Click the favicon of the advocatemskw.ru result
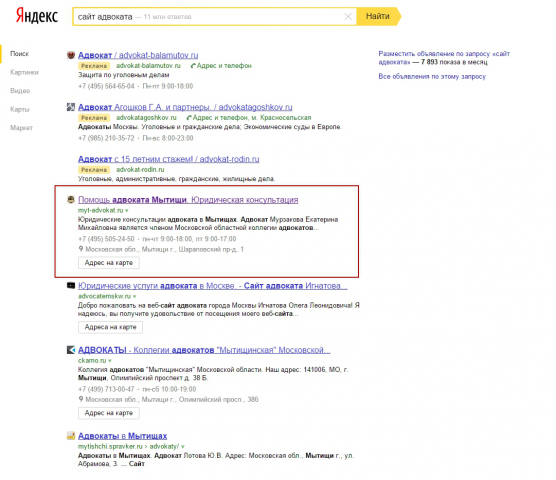556x480 pixels. click(71, 285)
